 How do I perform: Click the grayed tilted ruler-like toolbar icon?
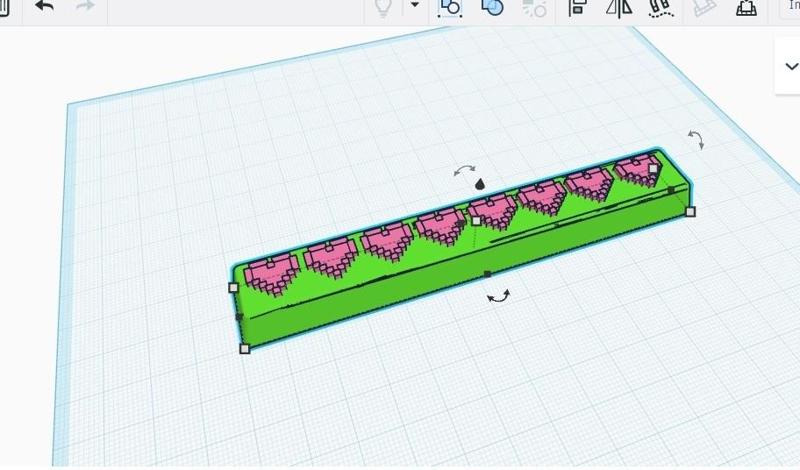click(x=704, y=8)
